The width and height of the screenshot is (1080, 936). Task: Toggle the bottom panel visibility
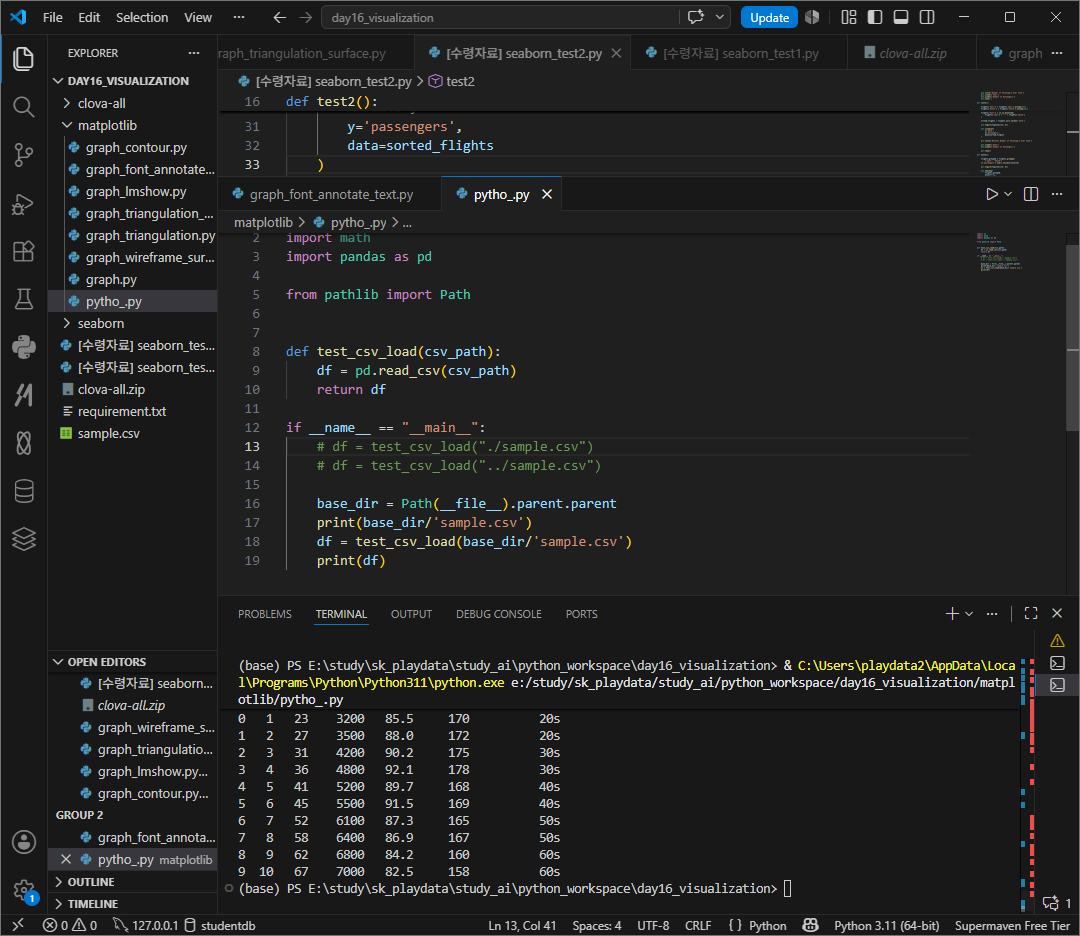(x=900, y=17)
